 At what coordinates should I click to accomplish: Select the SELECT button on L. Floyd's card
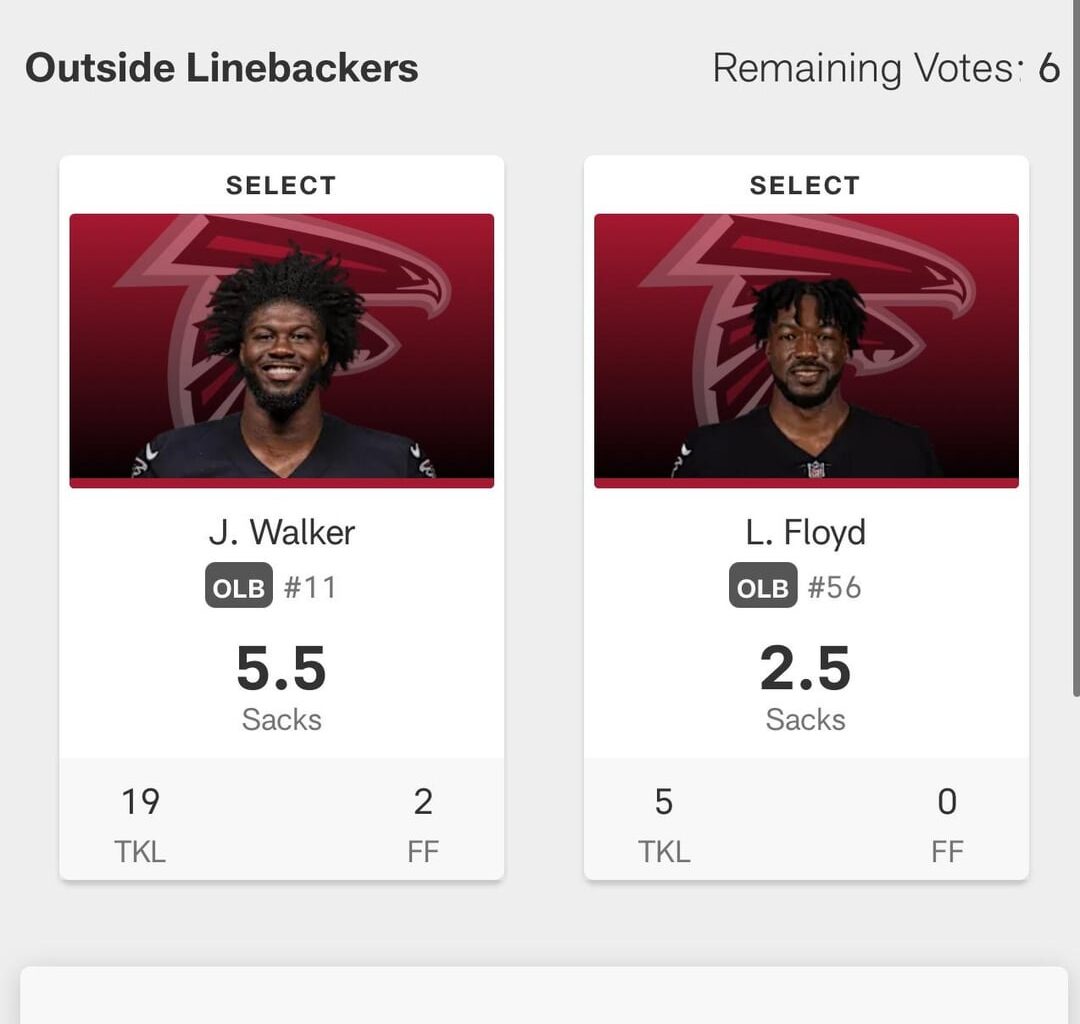point(805,184)
